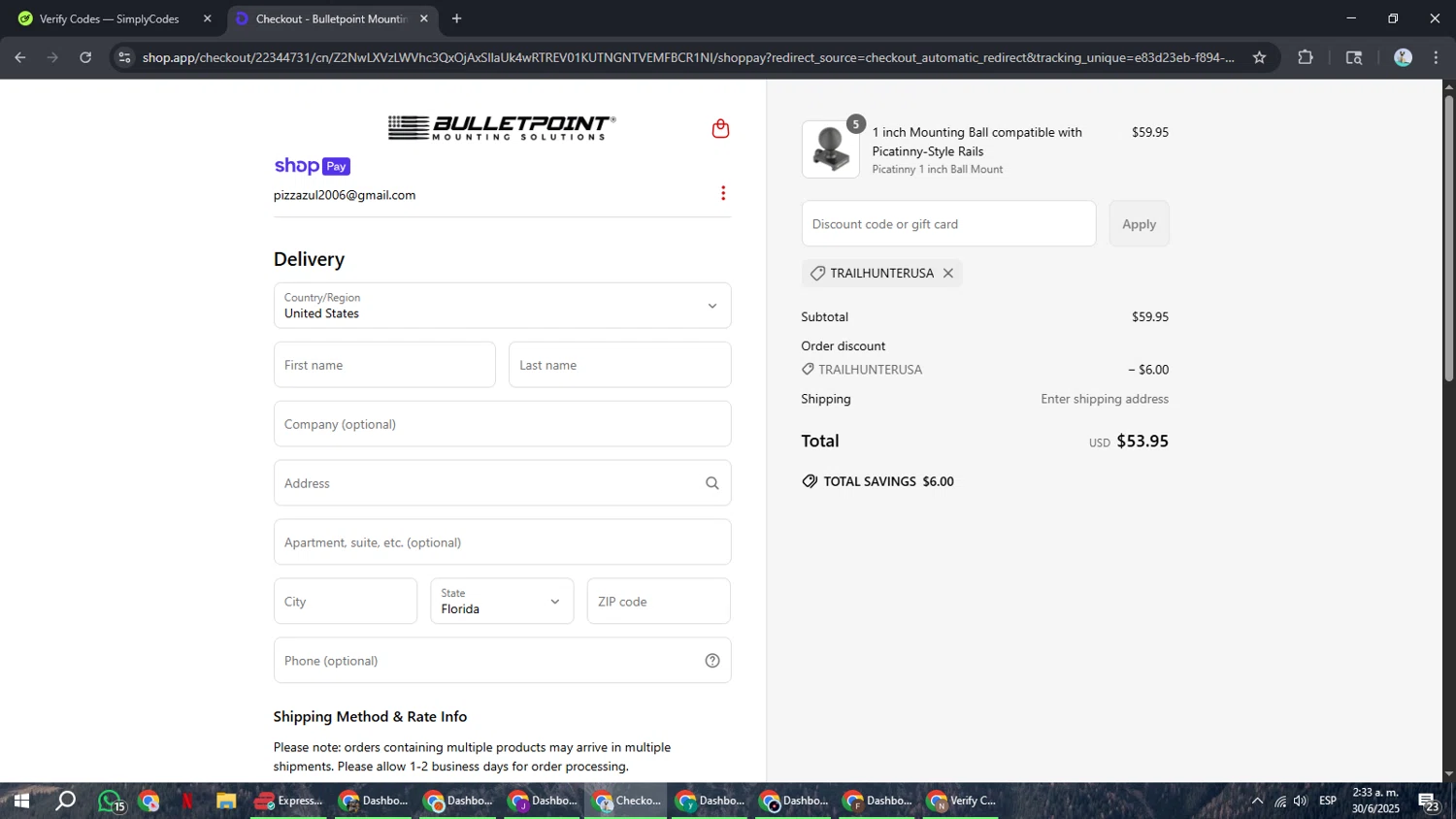Click the Apply discount button
This screenshot has width=1456, height=819.
1139,224
